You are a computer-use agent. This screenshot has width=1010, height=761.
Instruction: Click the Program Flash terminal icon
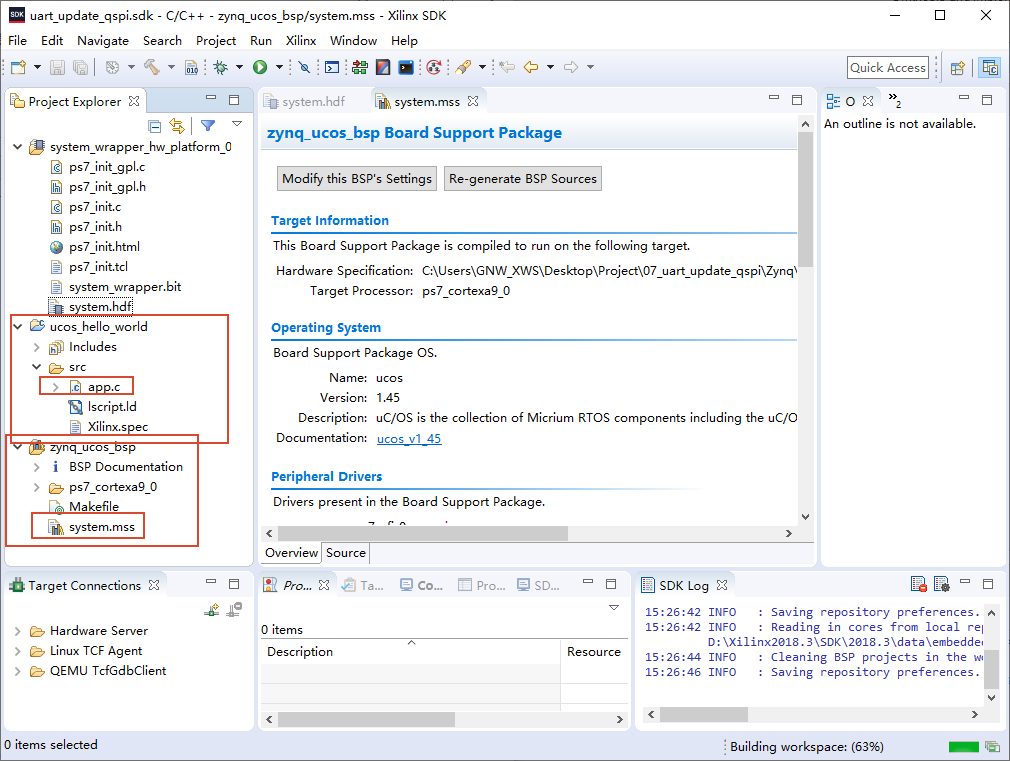(x=406, y=67)
